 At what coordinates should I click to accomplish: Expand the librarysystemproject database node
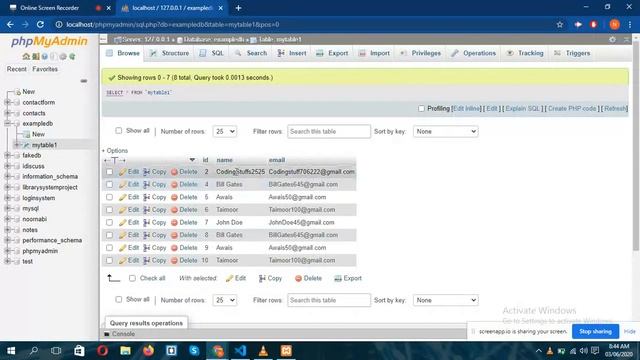pyautogui.click(x=7, y=187)
